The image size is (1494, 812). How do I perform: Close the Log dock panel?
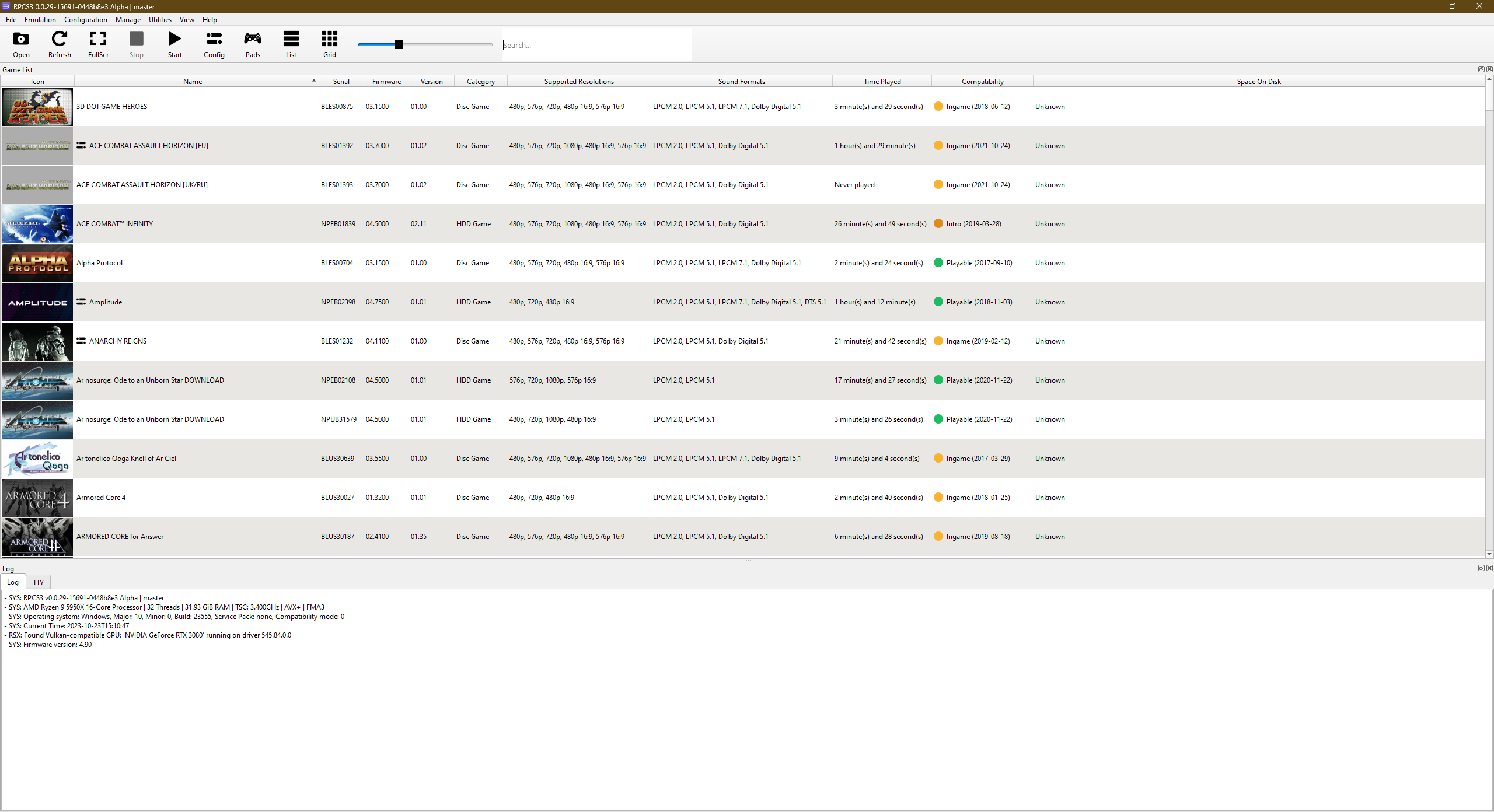click(1489, 568)
